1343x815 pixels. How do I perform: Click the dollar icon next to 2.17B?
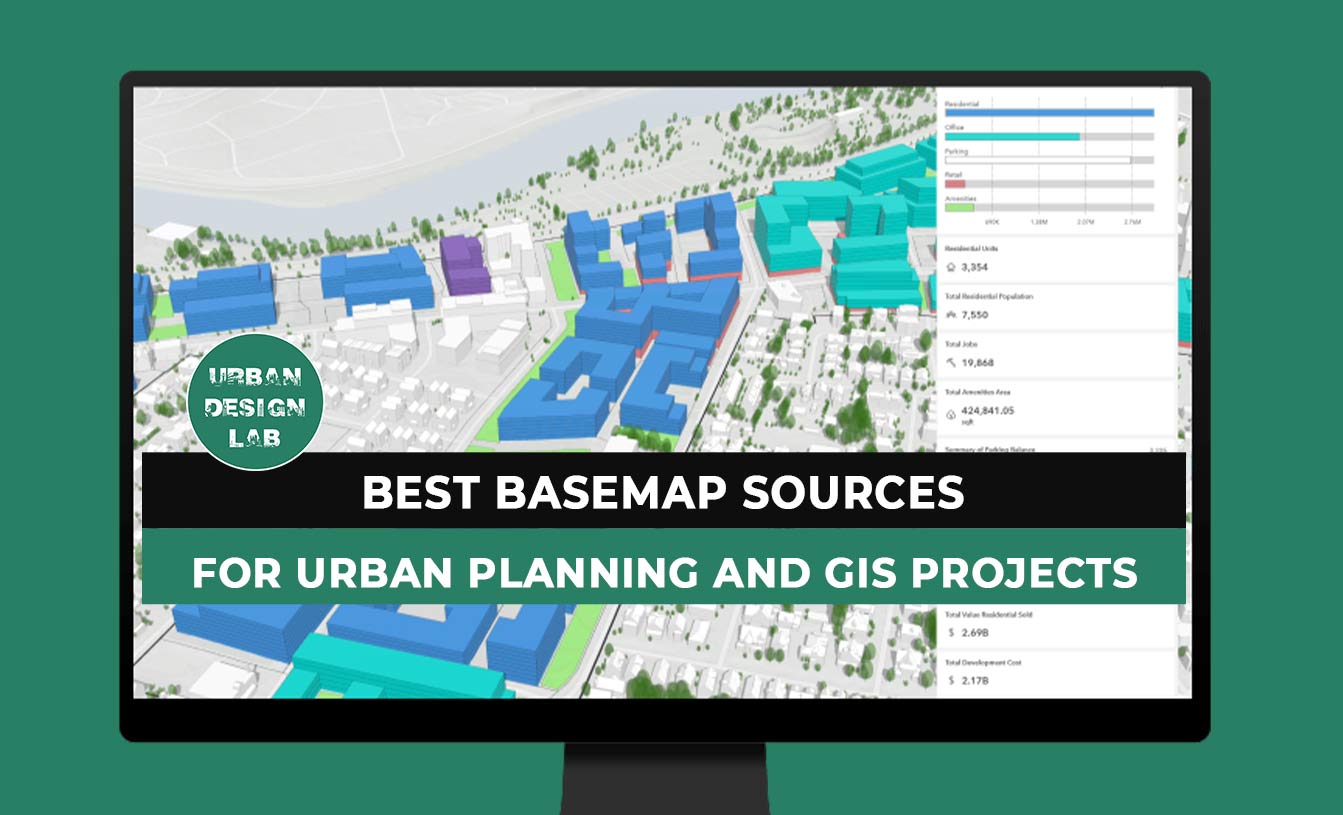pyautogui.click(x=950, y=681)
